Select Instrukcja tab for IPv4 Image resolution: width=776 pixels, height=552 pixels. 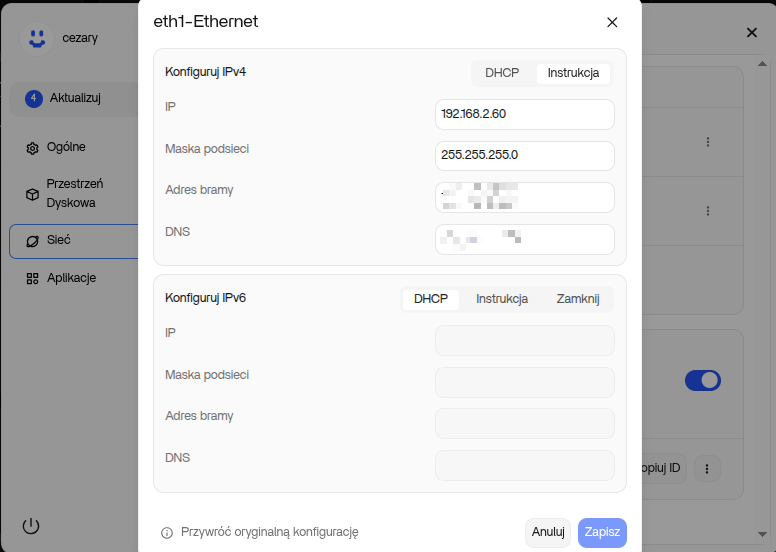point(573,73)
